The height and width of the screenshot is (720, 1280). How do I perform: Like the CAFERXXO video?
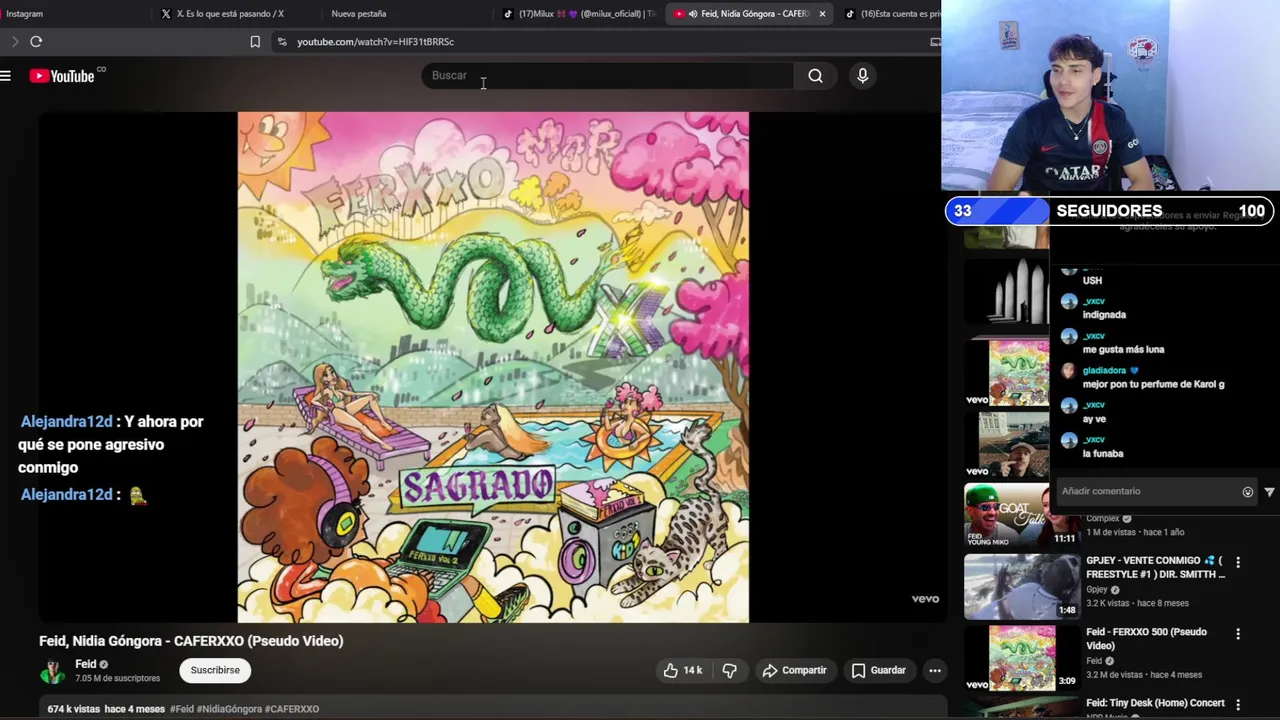[x=682, y=670]
